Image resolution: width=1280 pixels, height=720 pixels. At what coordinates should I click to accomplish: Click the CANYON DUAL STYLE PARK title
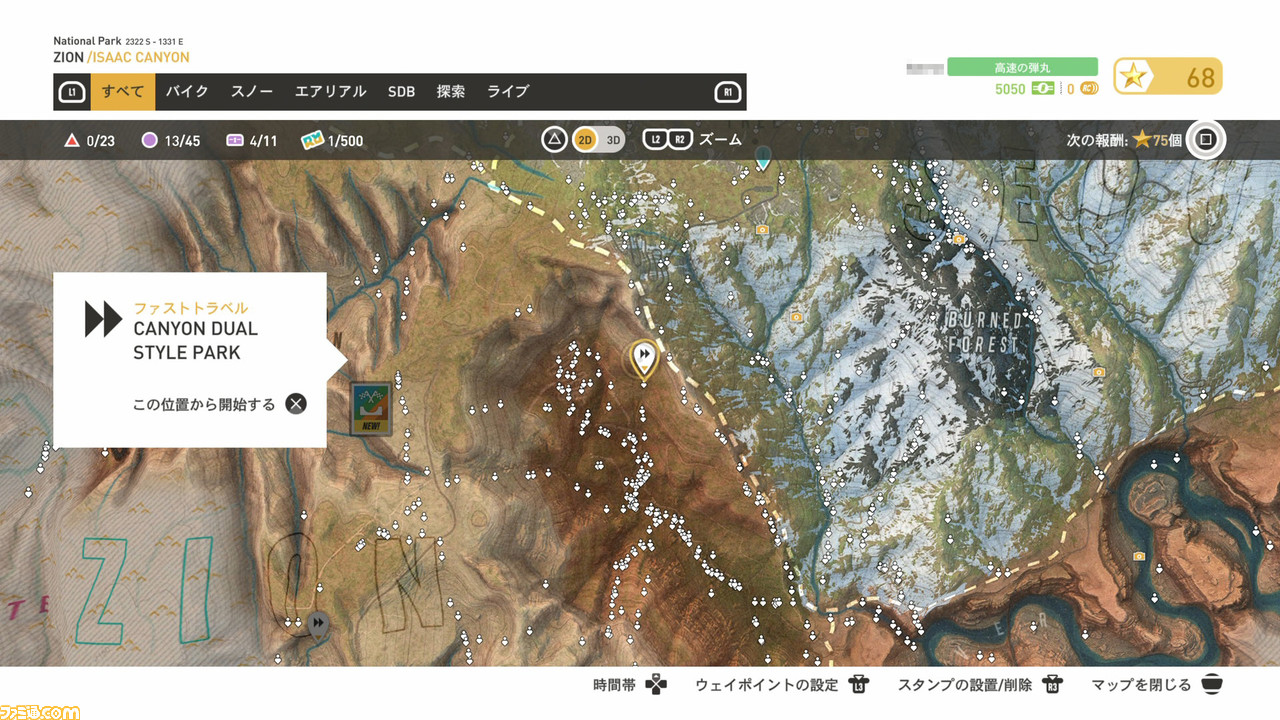click(x=195, y=341)
